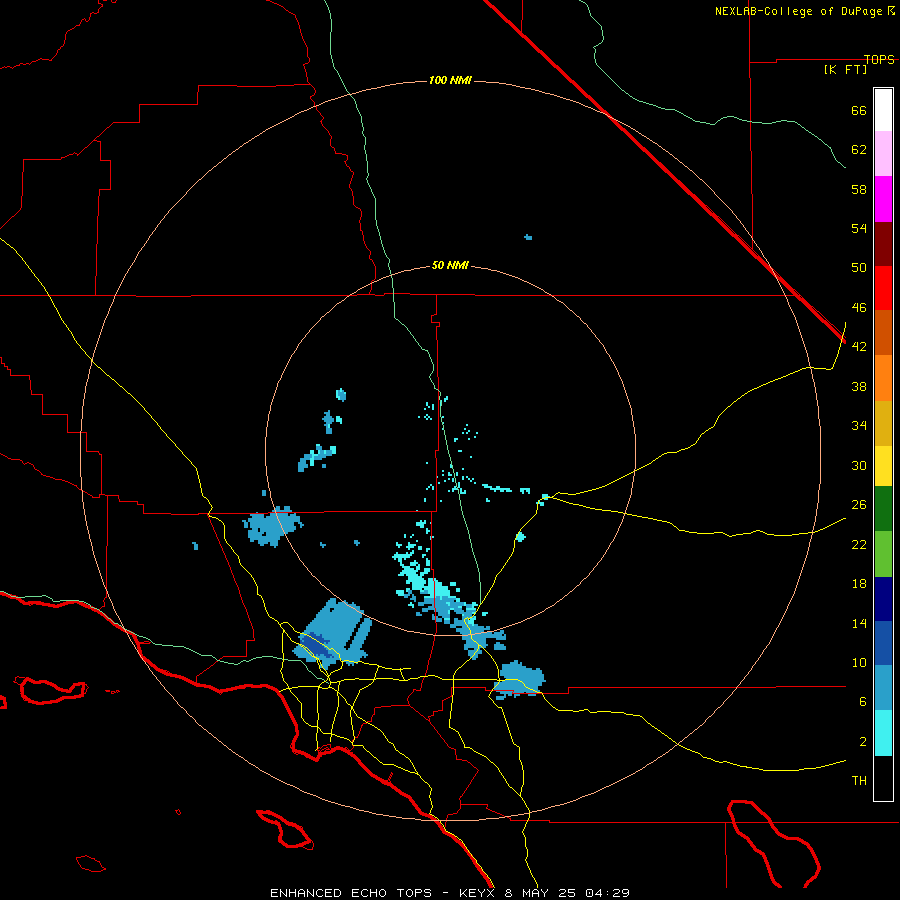Click the legend value "46"
Viewport: 900px width, 900px height.
(859, 307)
